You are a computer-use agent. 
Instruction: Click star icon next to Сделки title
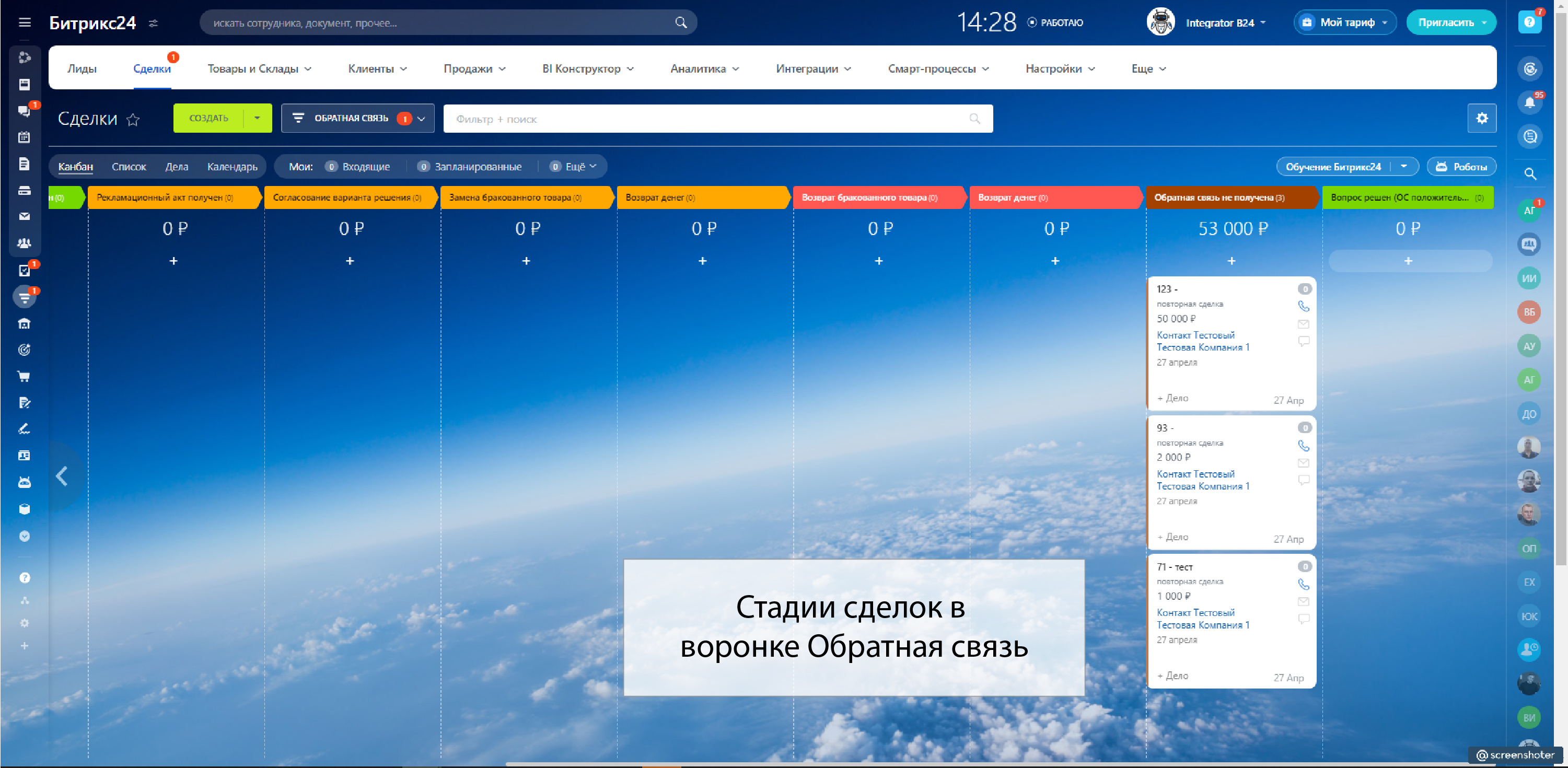(x=133, y=119)
